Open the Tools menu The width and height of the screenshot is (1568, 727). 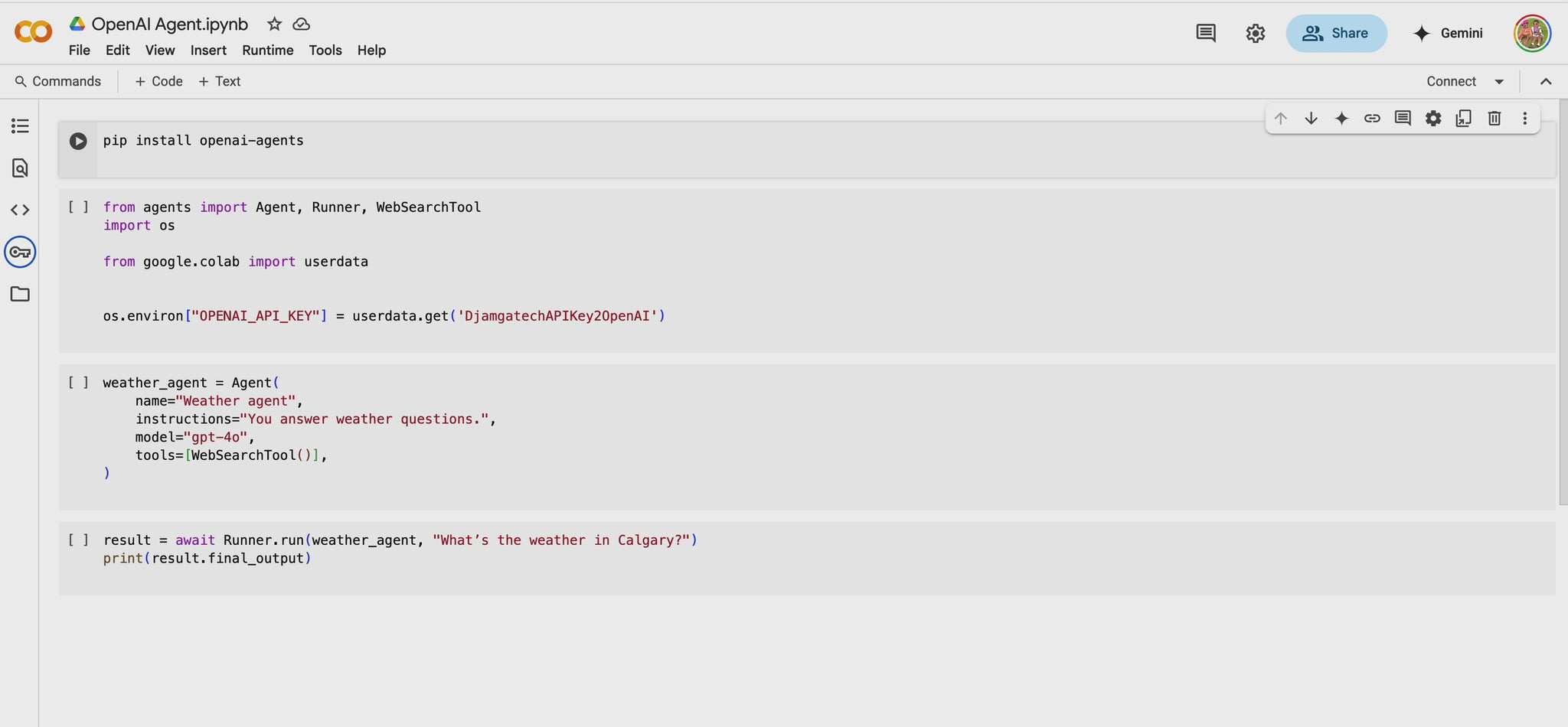click(325, 51)
